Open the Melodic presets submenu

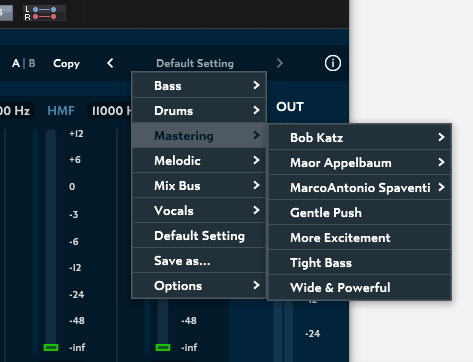(199, 160)
